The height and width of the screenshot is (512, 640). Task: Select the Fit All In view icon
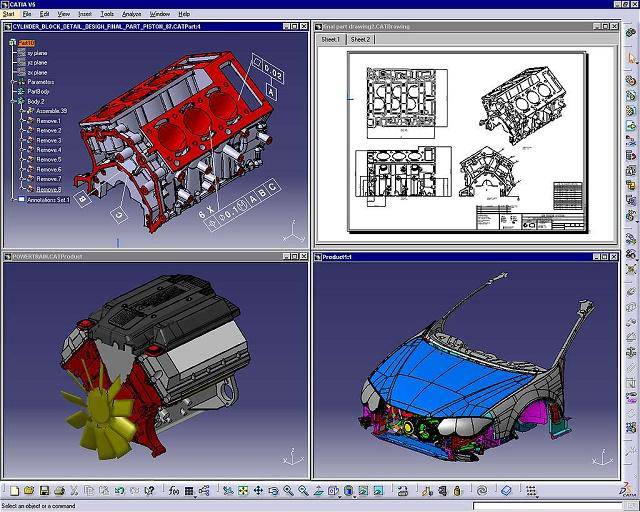pyautogui.click(x=243, y=491)
